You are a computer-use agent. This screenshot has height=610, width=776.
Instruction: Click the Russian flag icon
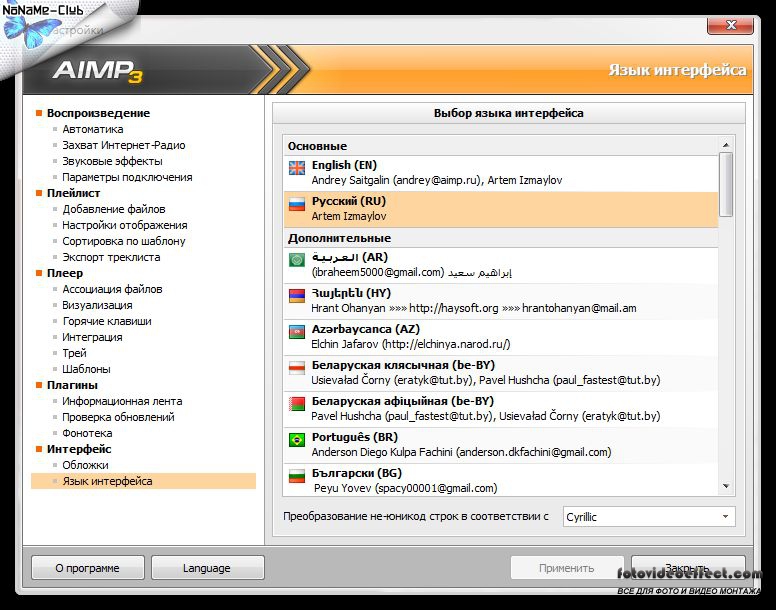[297, 204]
